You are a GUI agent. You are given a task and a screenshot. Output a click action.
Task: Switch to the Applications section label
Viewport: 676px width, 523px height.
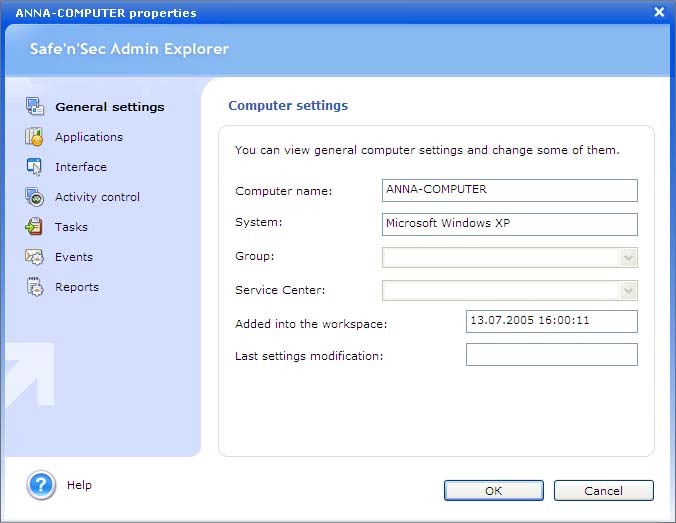[89, 137]
